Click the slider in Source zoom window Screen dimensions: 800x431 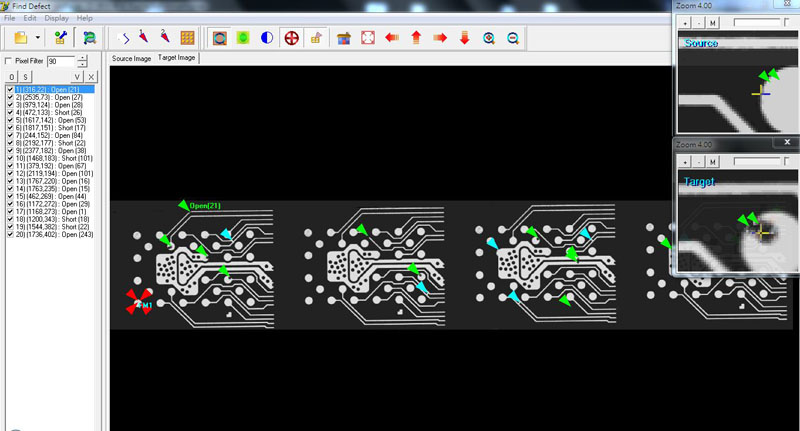[756, 21]
